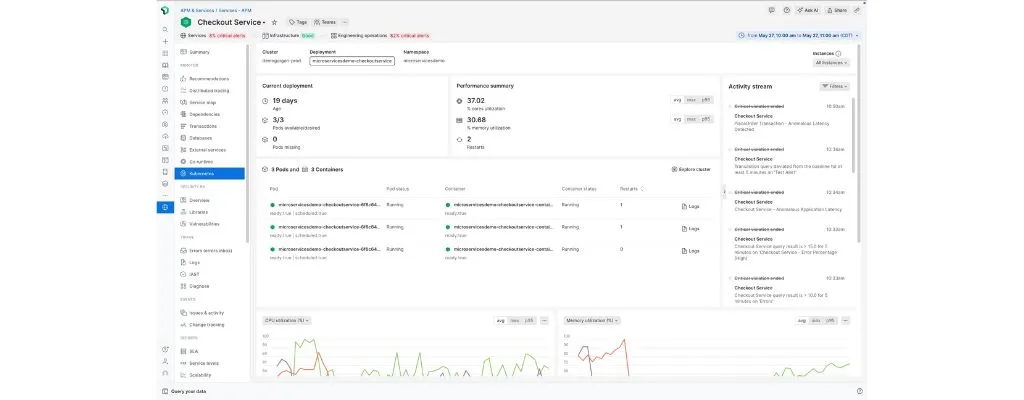Click Explore cluster
Screen dimensions: 1024x400
click(691, 169)
